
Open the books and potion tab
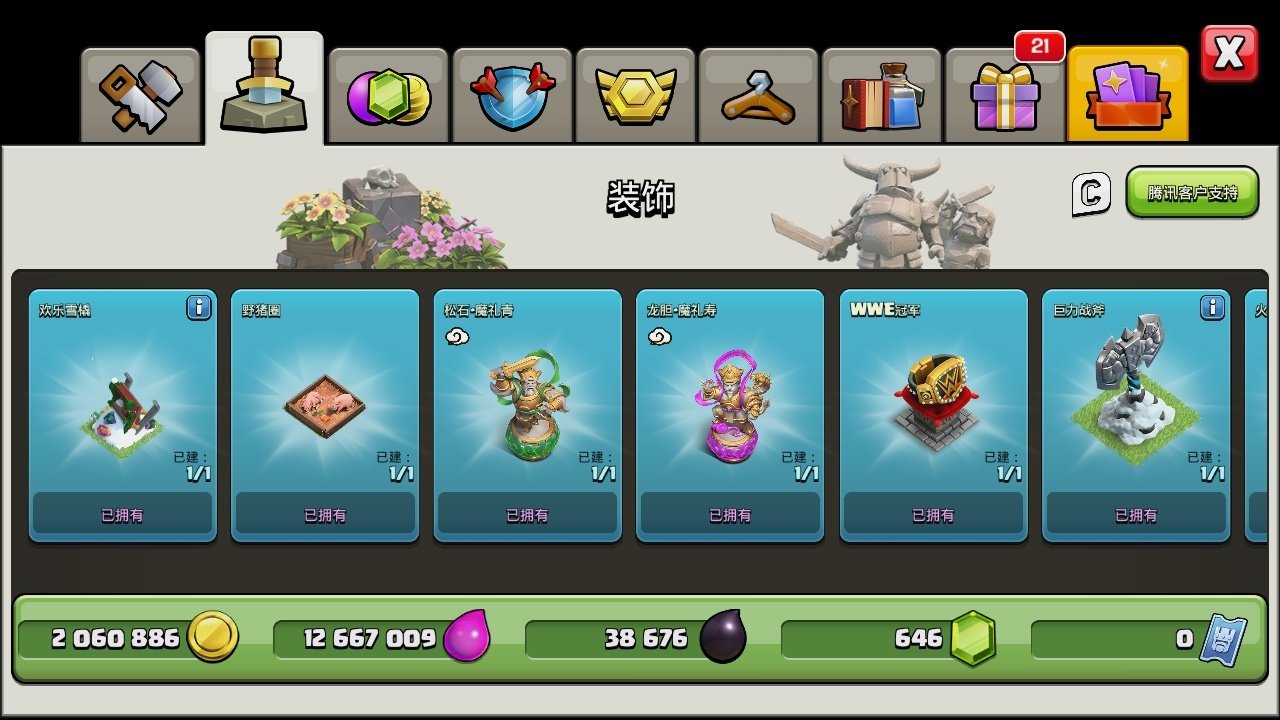coord(882,95)
